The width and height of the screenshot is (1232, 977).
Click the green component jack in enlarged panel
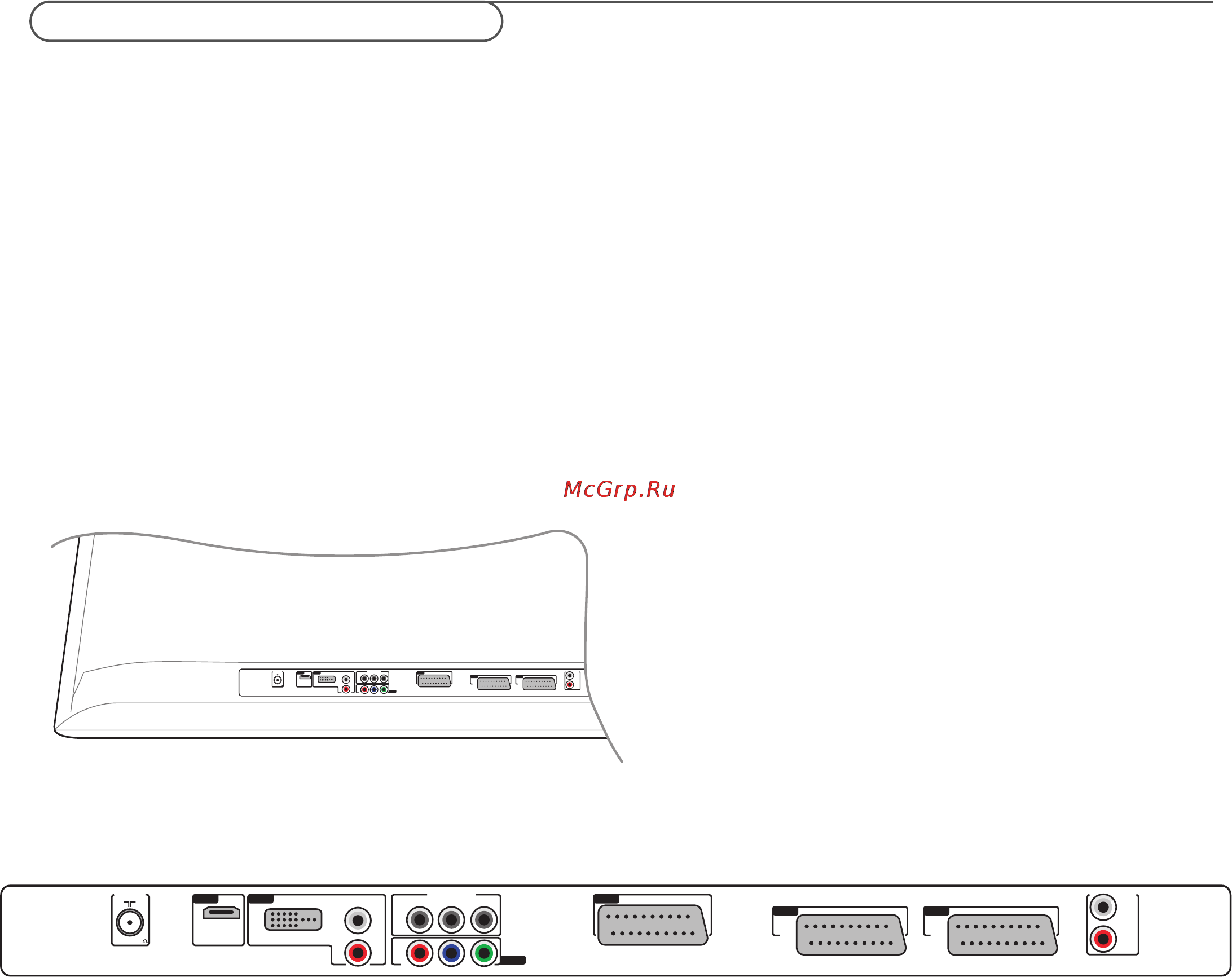coord(484,953)
